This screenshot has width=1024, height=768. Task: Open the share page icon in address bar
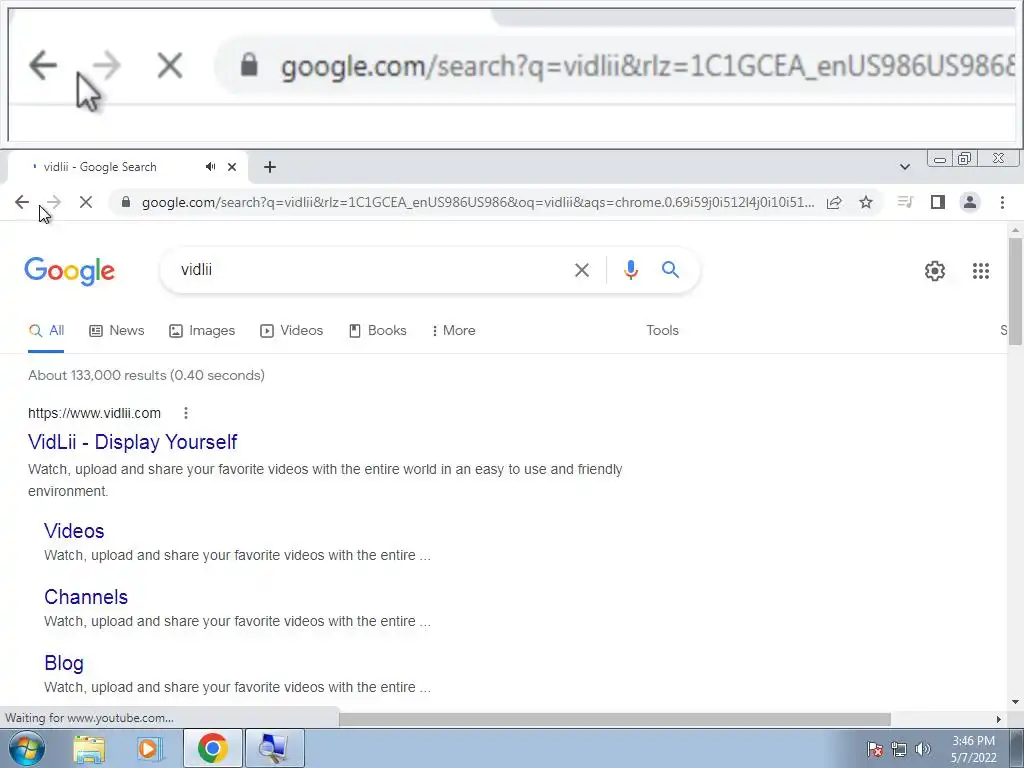[x=834, y=202]
